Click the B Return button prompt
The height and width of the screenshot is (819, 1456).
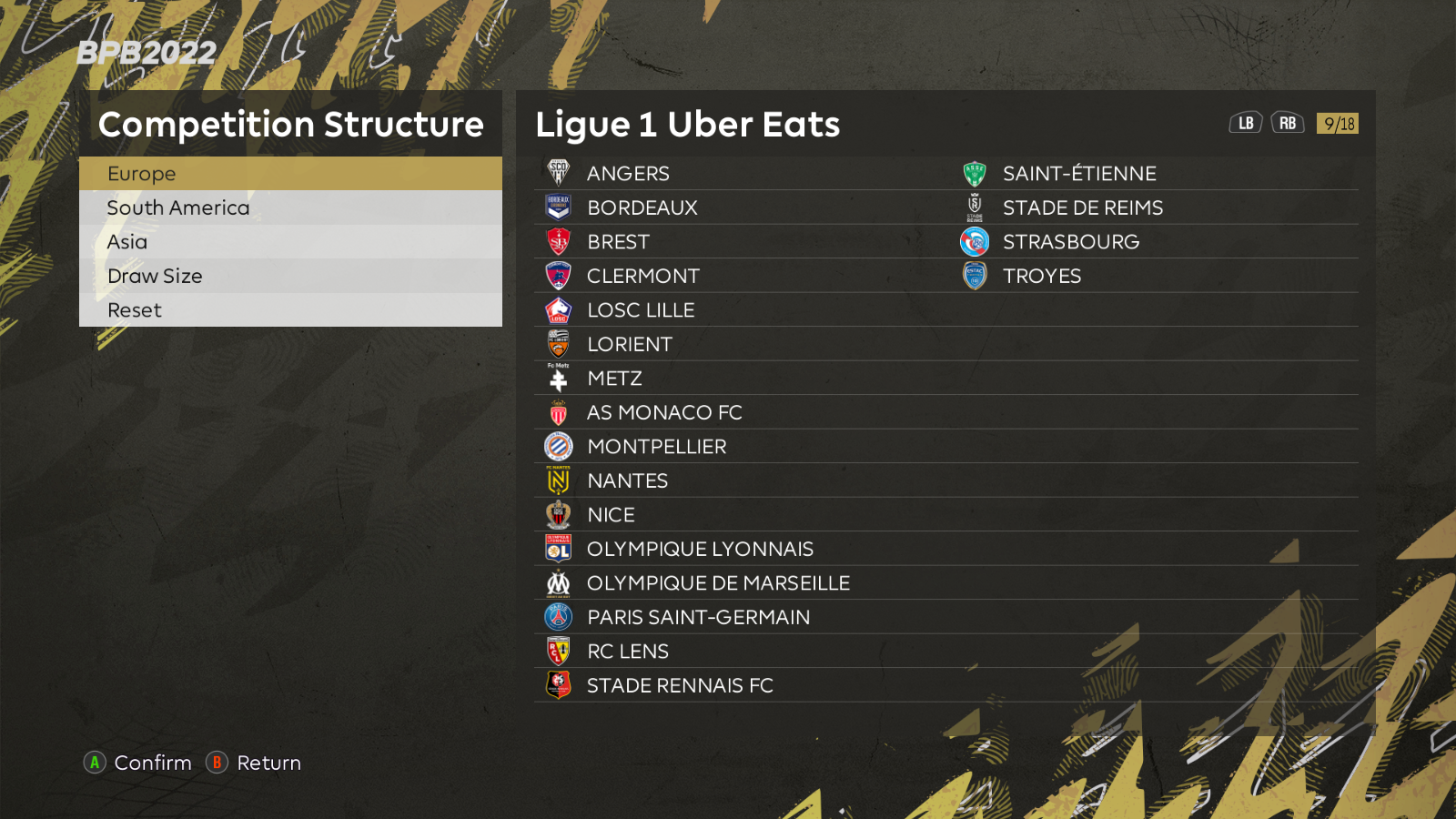253,763
